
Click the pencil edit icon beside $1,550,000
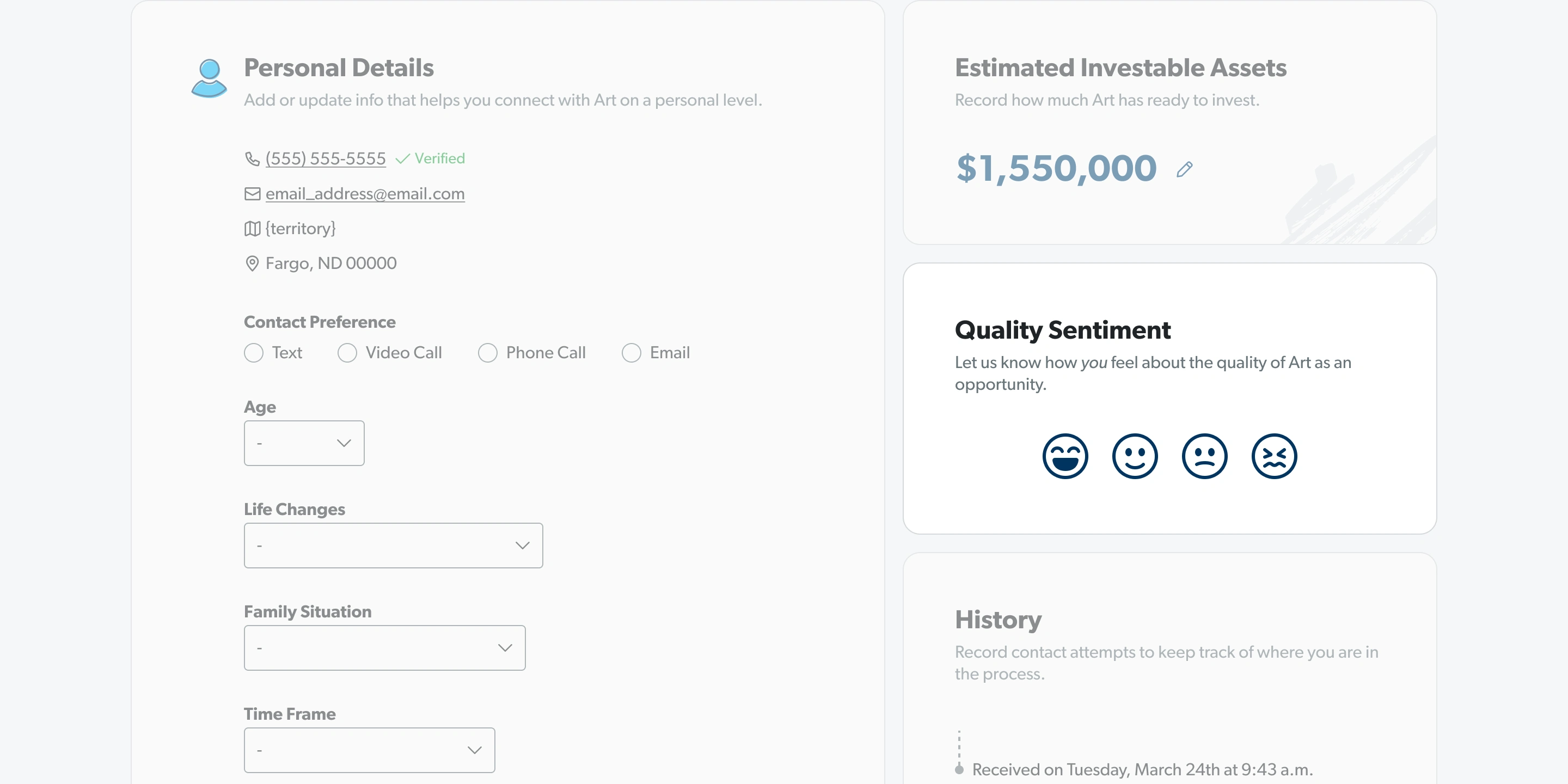coord(1184,169)
